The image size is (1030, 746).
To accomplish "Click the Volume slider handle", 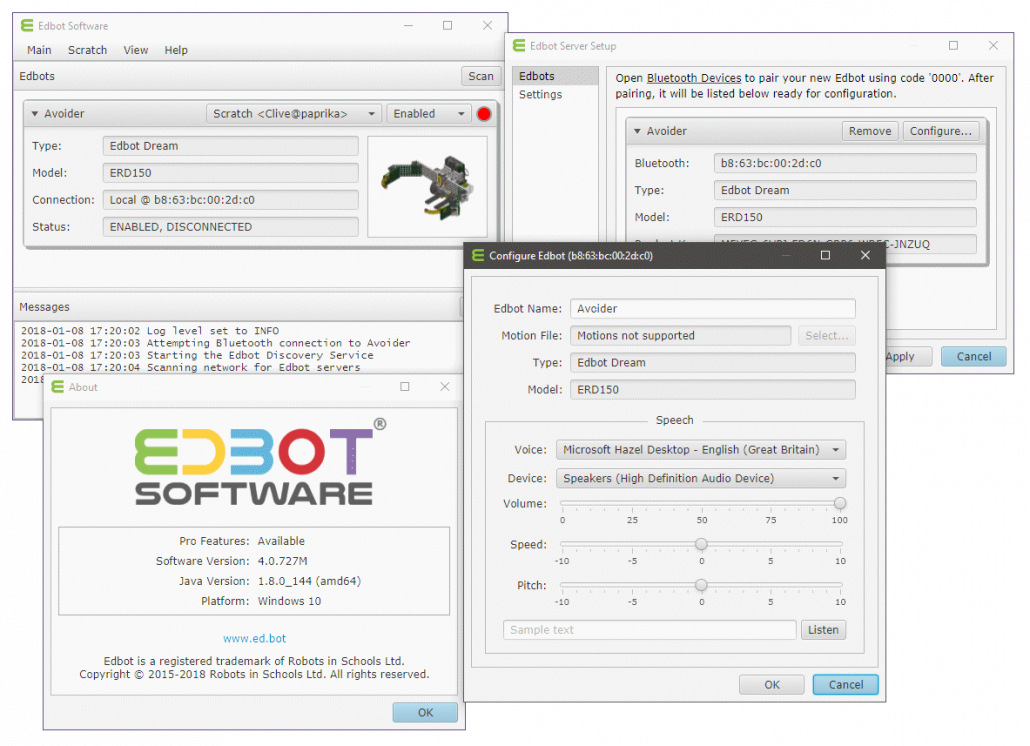I will (x=841, y=503).
